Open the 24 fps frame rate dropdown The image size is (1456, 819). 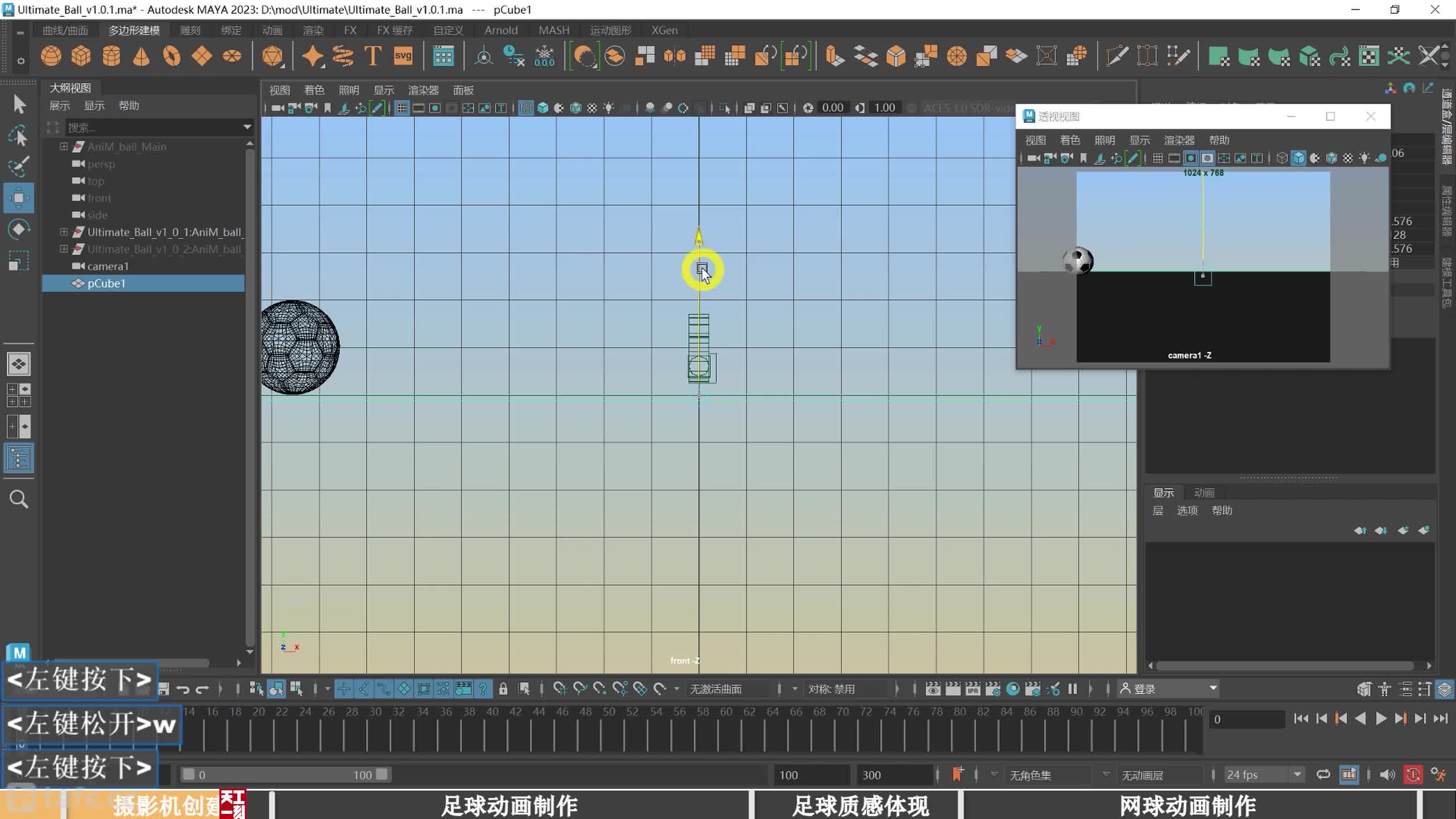(1263, 775)
